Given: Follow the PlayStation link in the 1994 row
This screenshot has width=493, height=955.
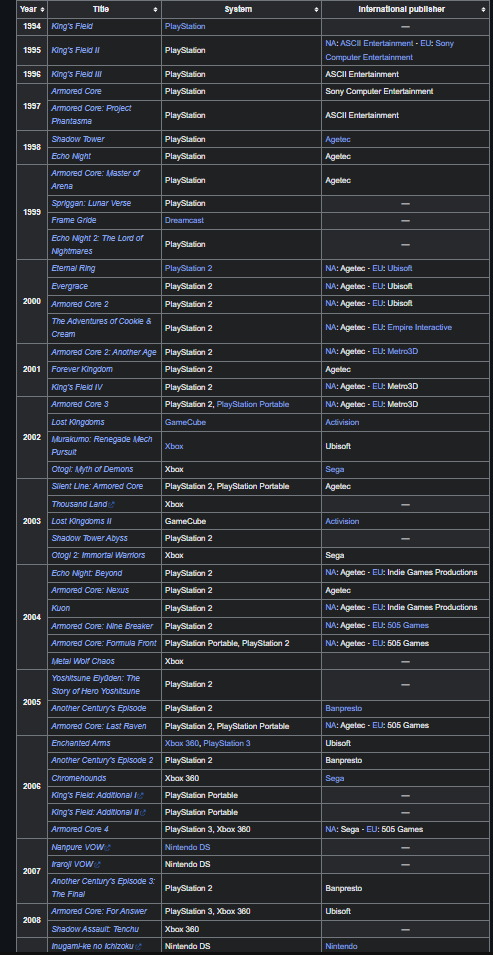Looking at the screenshot, I should pos(185,27).
